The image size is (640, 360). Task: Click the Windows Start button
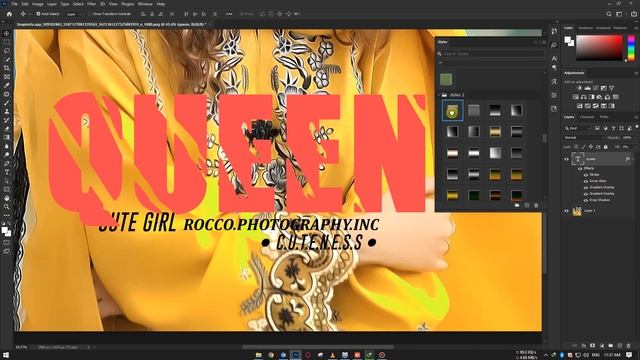(6, 355)
